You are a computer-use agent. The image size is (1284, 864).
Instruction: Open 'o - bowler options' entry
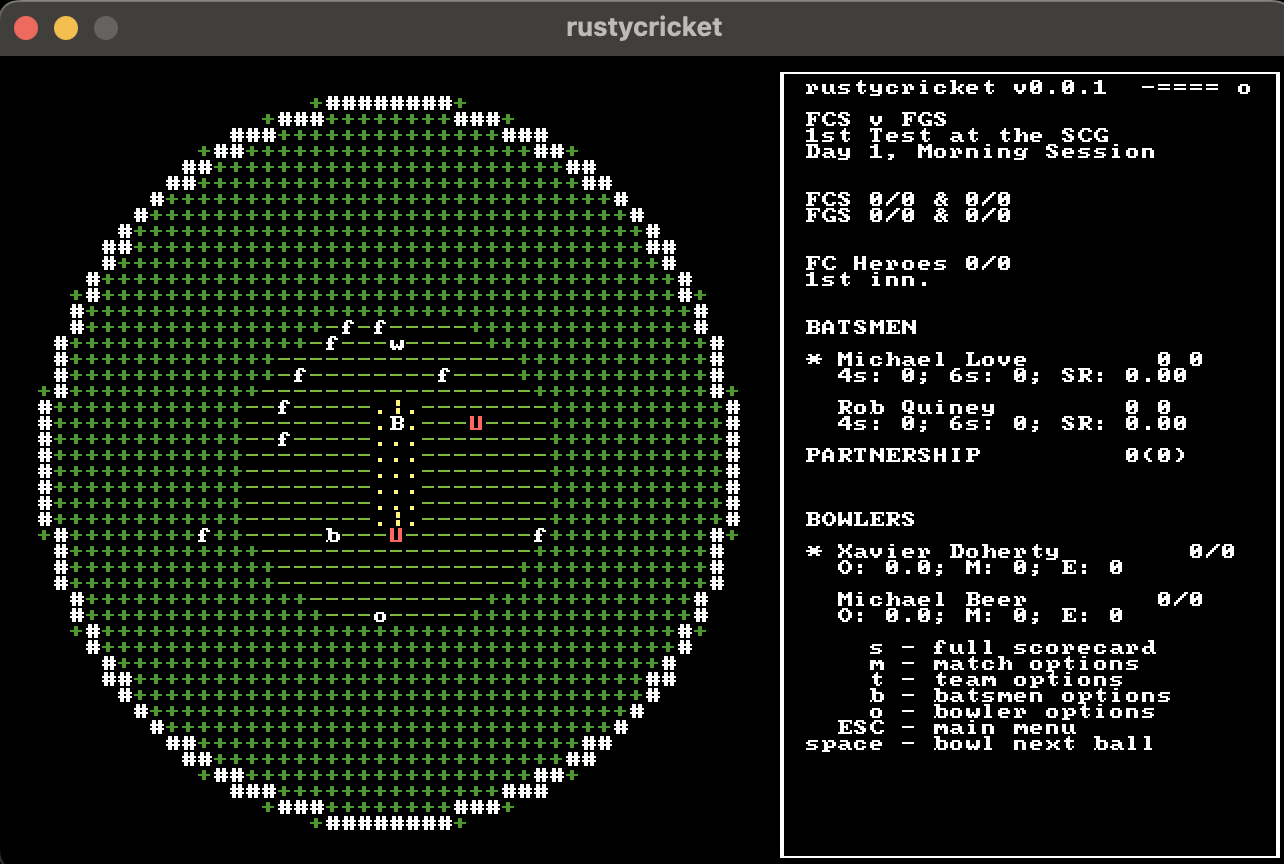[x=1013, y=712]
